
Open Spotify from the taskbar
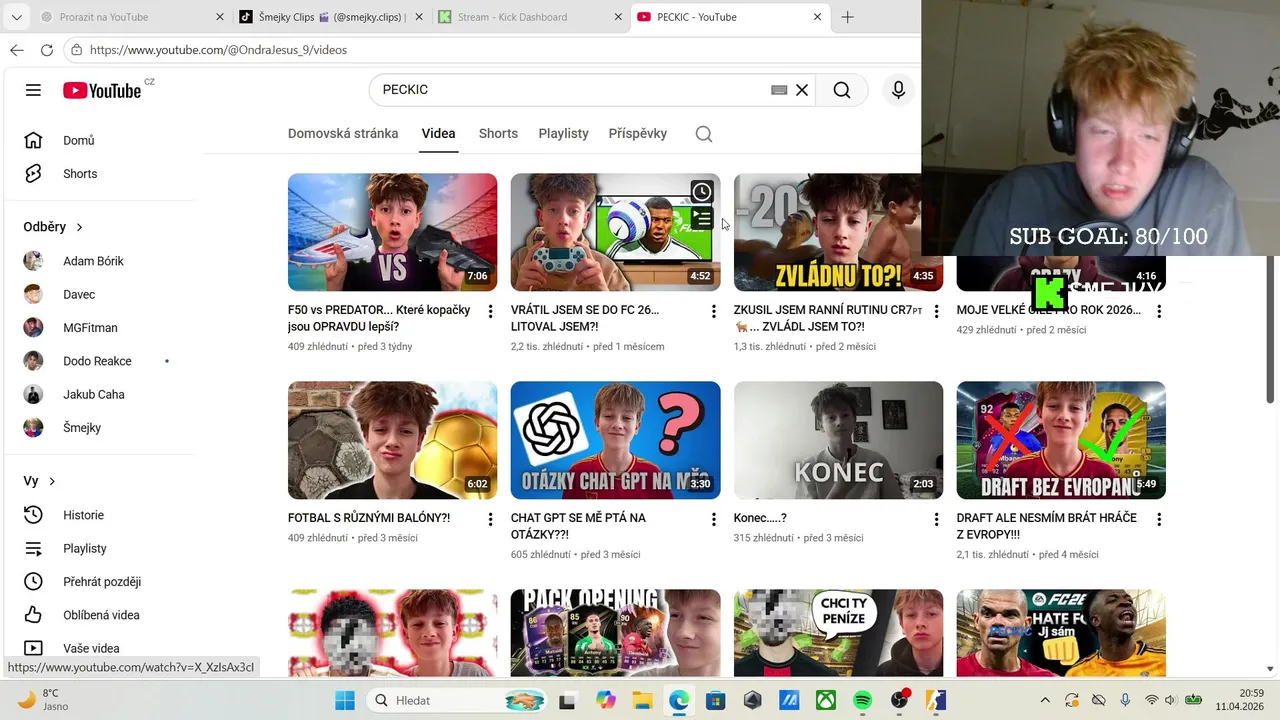[862, 700]
